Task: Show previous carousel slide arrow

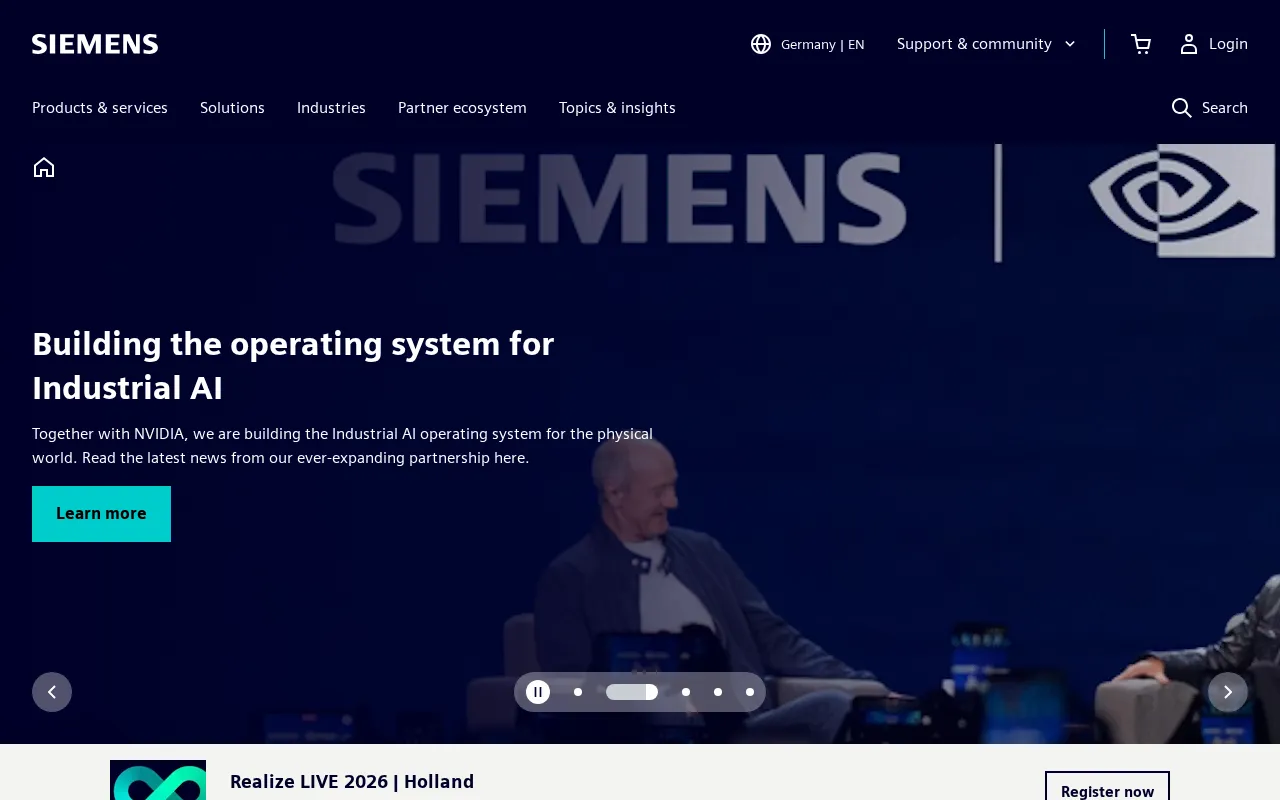Action: click(52, 692)
